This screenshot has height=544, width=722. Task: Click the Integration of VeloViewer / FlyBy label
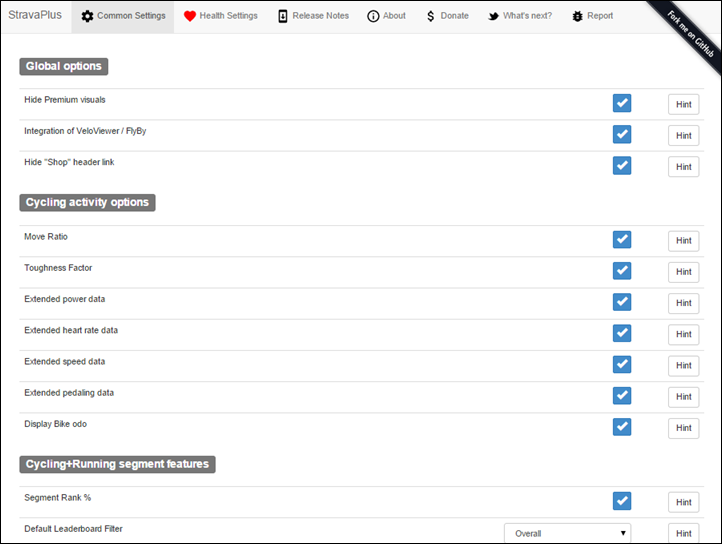tap(85, 131)
